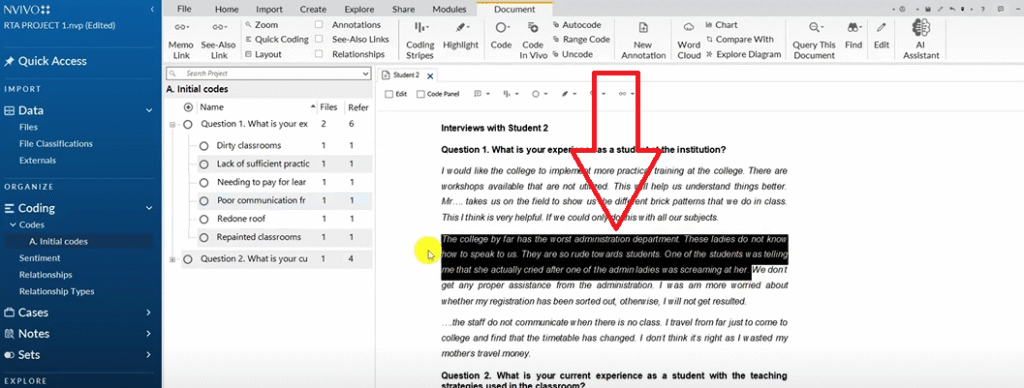Tick the Annotations checkbox in ribbon

pos(319,25)
